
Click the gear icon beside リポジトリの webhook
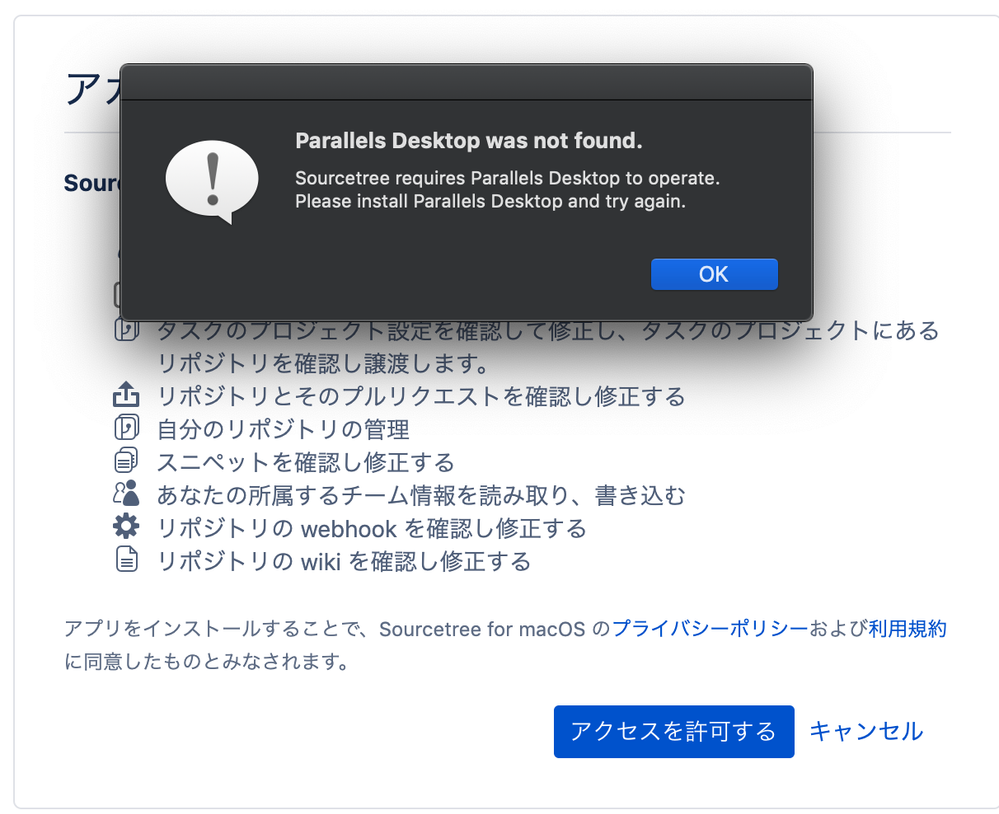point(126,527)
